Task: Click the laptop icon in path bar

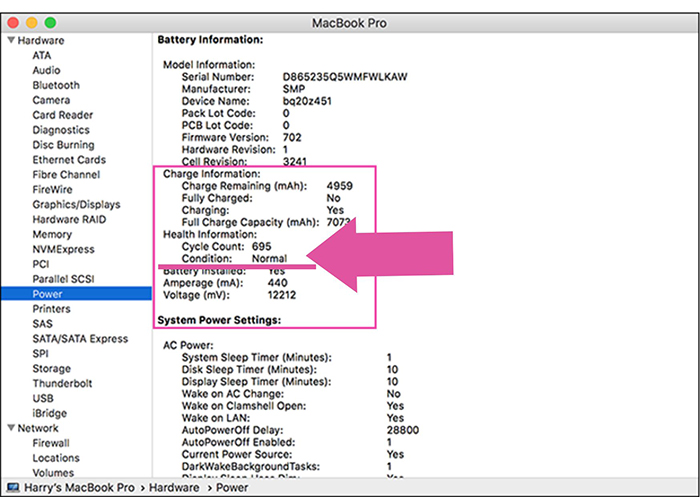Action: [13, 487]
